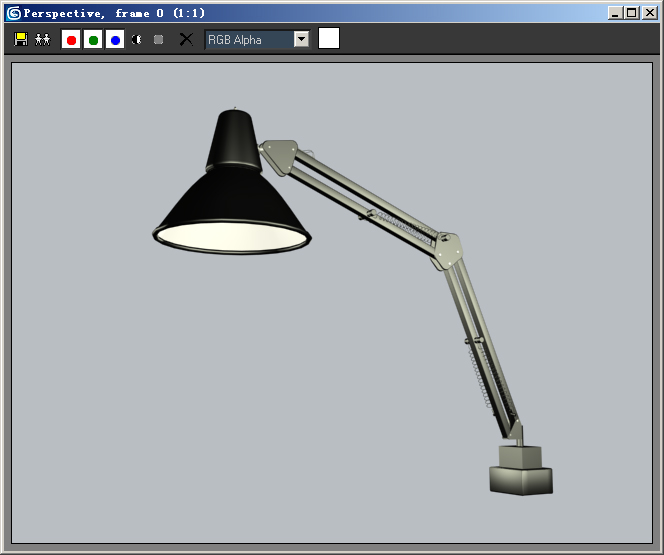Maximize the Perspective render window

click(x=631, y=13)
